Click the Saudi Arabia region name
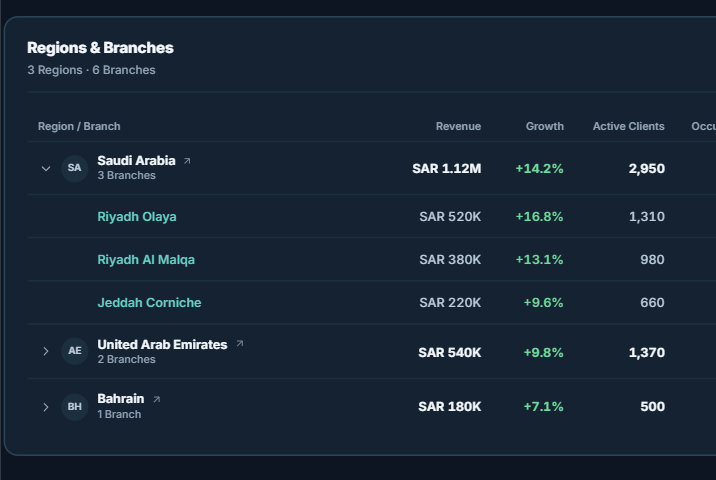Screen dimensions: 716x480 (136, 161)
